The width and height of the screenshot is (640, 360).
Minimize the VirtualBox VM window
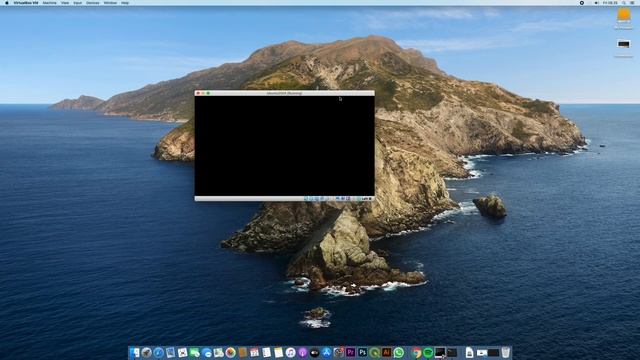(203, 93)
